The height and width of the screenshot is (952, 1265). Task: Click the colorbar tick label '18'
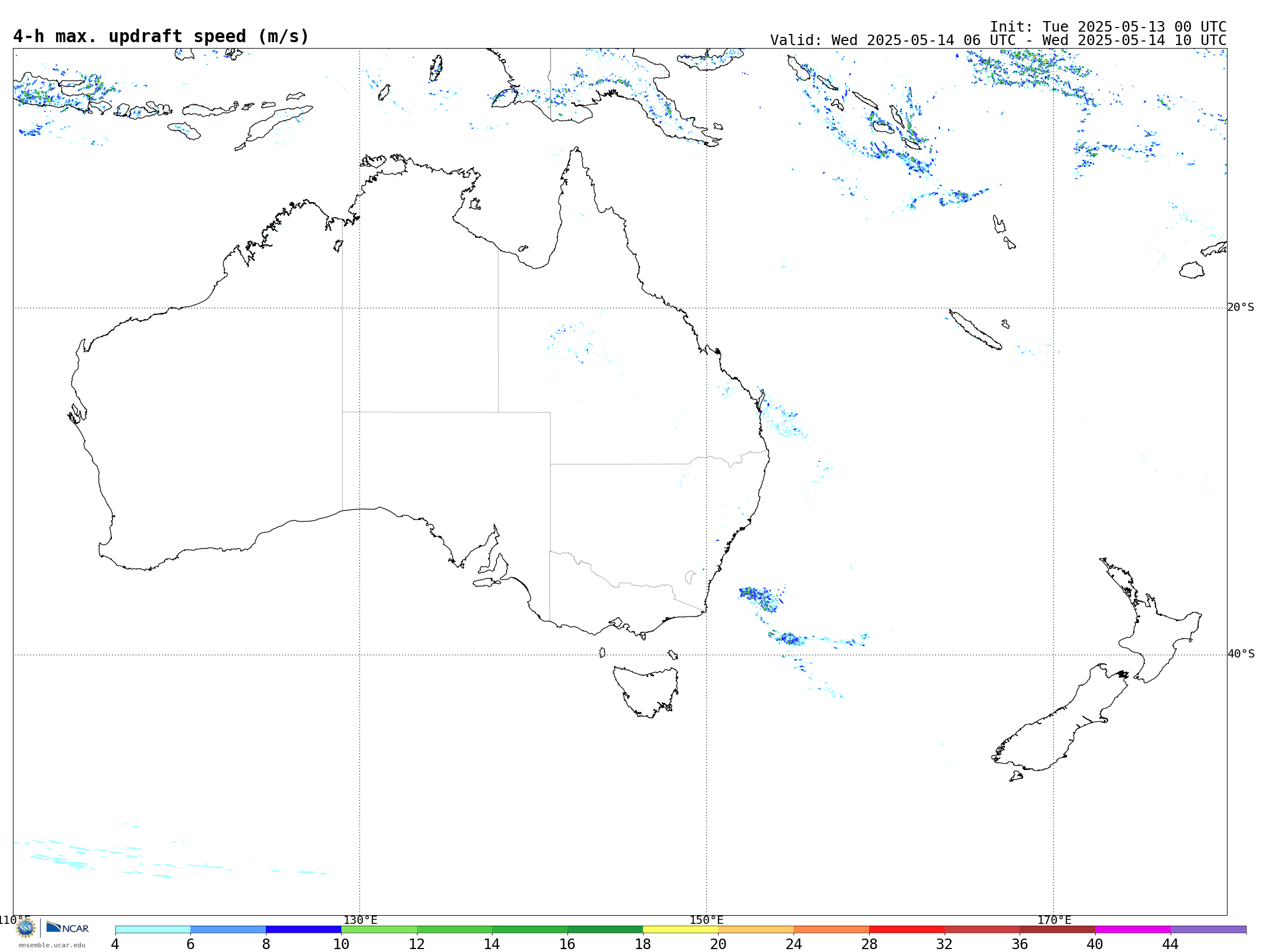[x=643, y=944]
